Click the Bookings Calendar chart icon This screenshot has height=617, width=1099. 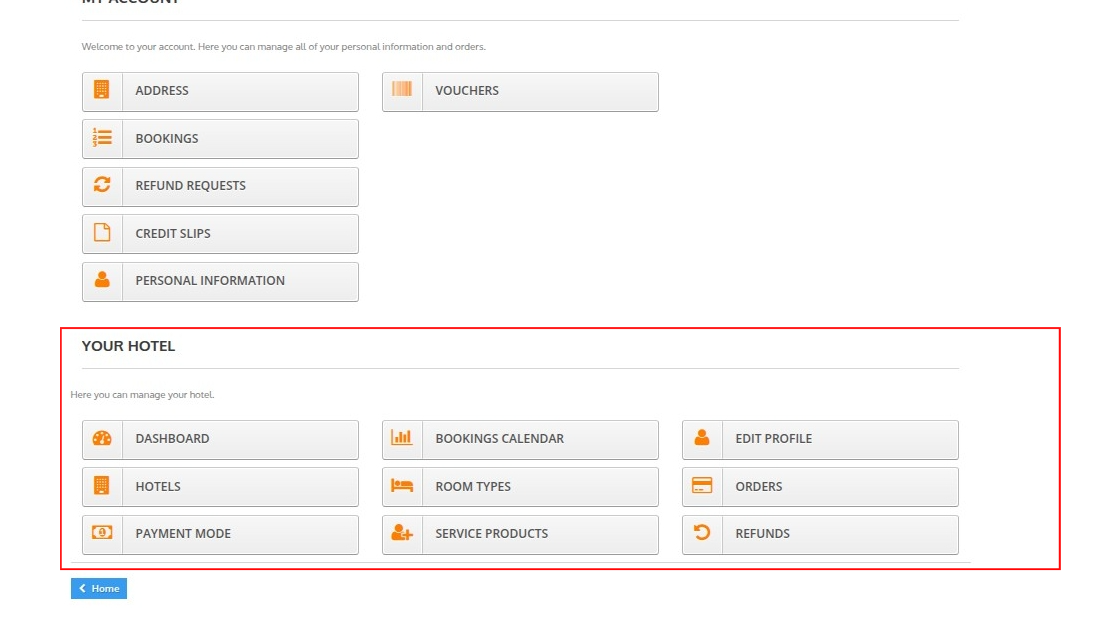coord(402,438)
